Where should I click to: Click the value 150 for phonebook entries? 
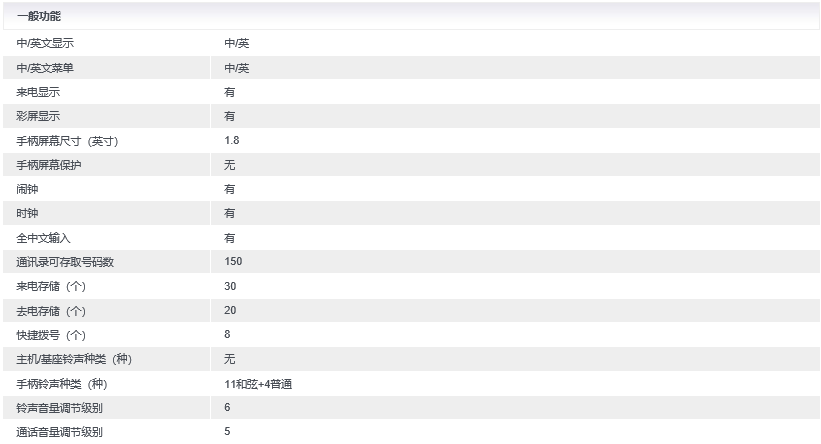point(233,261)
